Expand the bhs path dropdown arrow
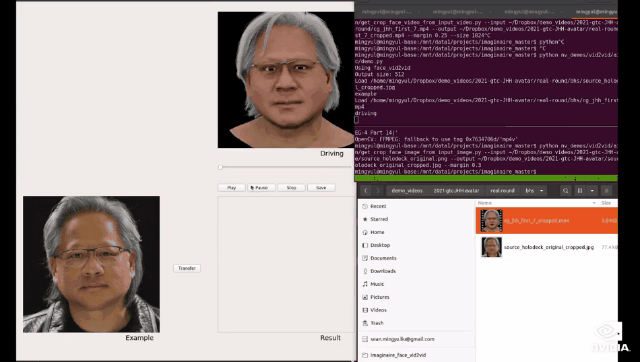Screen dimensions: 640x362 pyautogui.click(x=542, y=191)
